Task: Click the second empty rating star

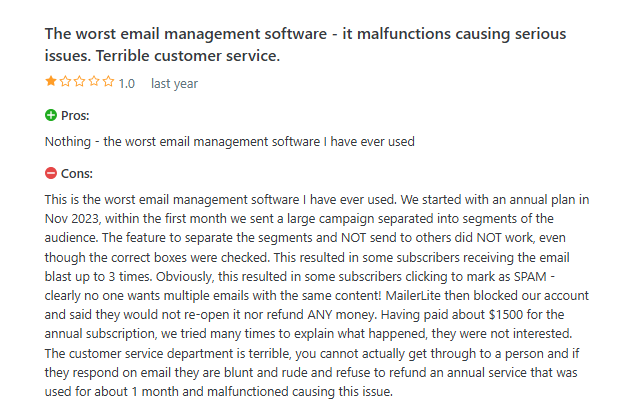Action: coord(65,83)
